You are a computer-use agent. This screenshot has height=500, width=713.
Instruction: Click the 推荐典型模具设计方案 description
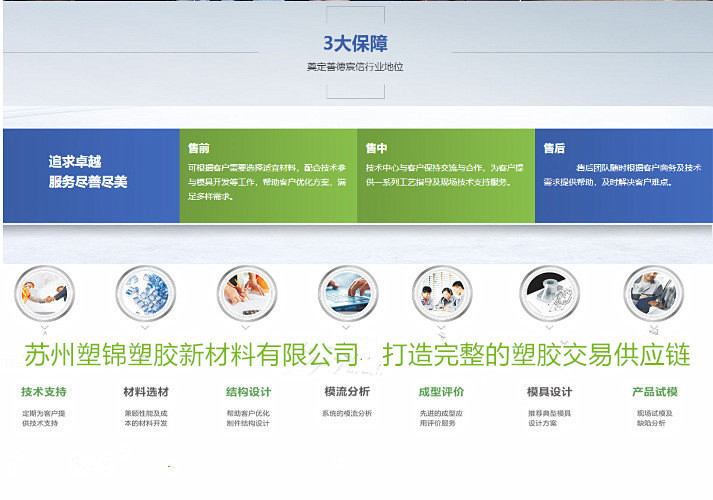coord(549,418)
